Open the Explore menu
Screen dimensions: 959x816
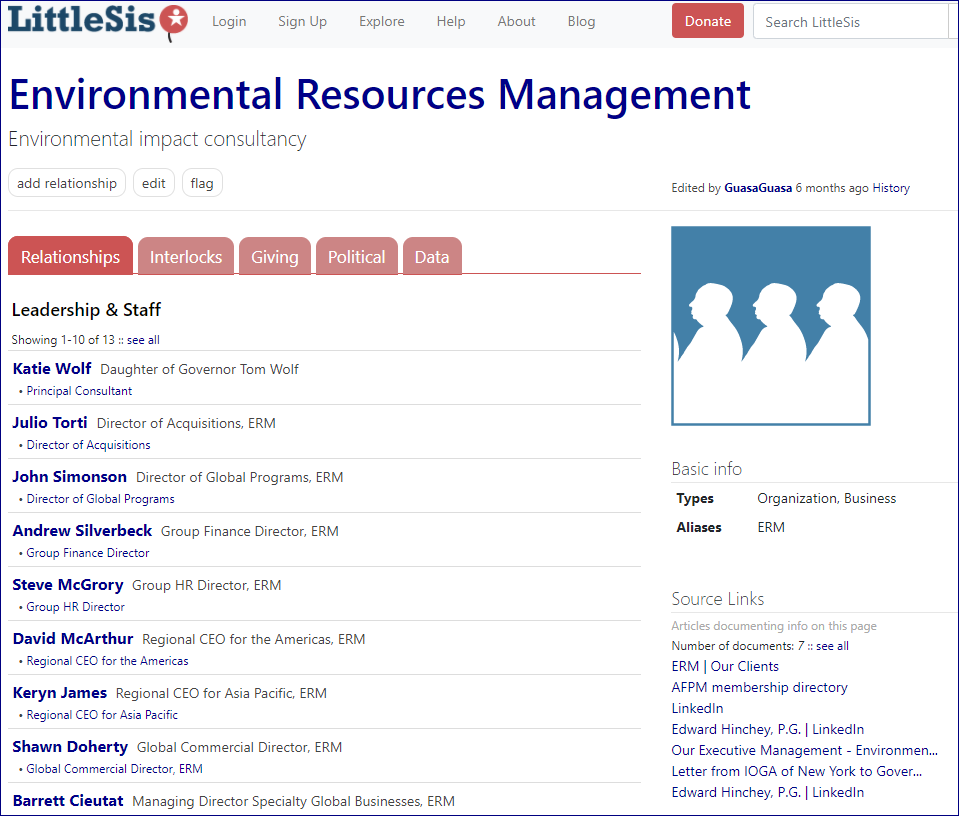tap(382, 21)
